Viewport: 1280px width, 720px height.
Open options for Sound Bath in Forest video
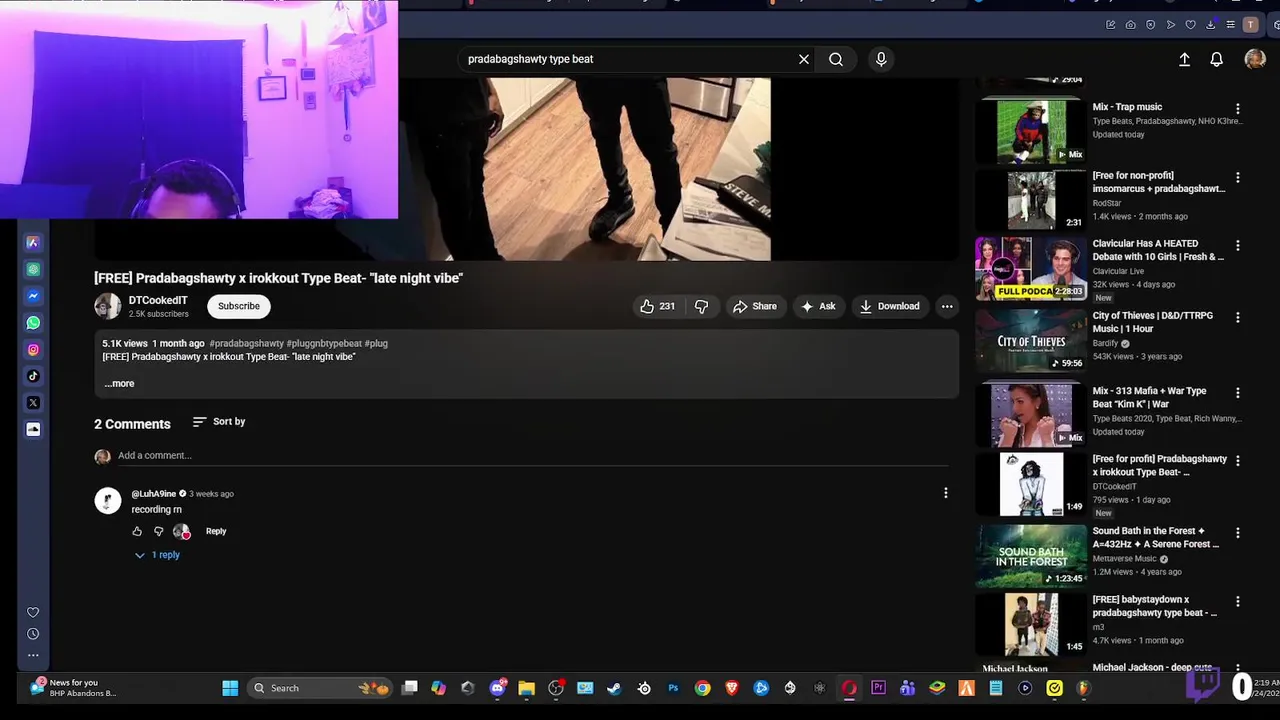pos(1237,534)
